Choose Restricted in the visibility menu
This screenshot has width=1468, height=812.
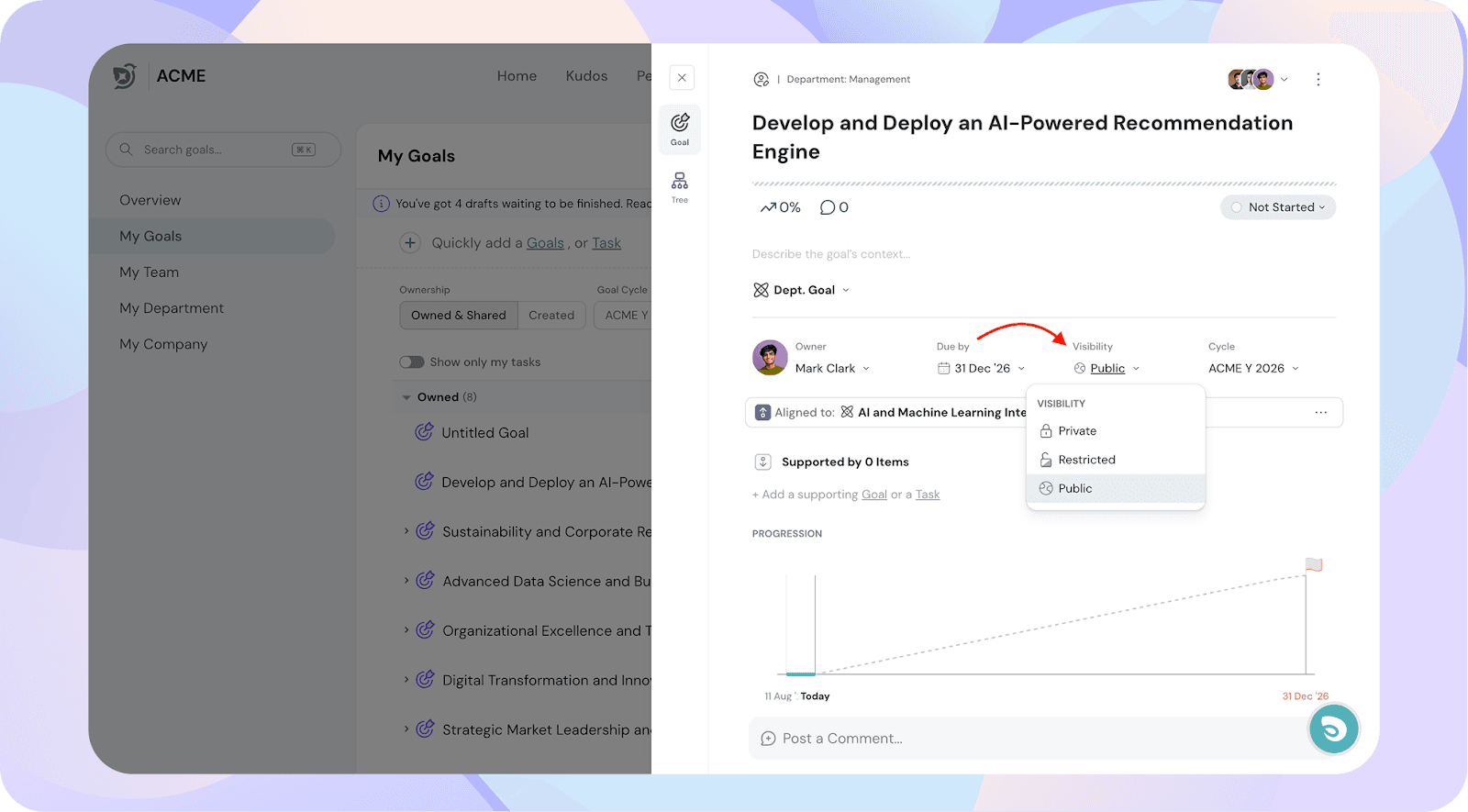tap(1086, 460)
